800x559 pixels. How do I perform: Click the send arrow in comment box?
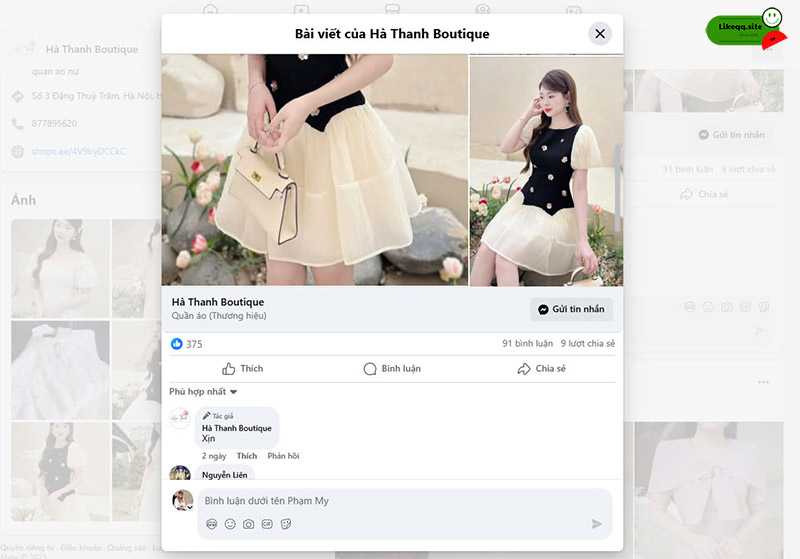tap(596, 524)
